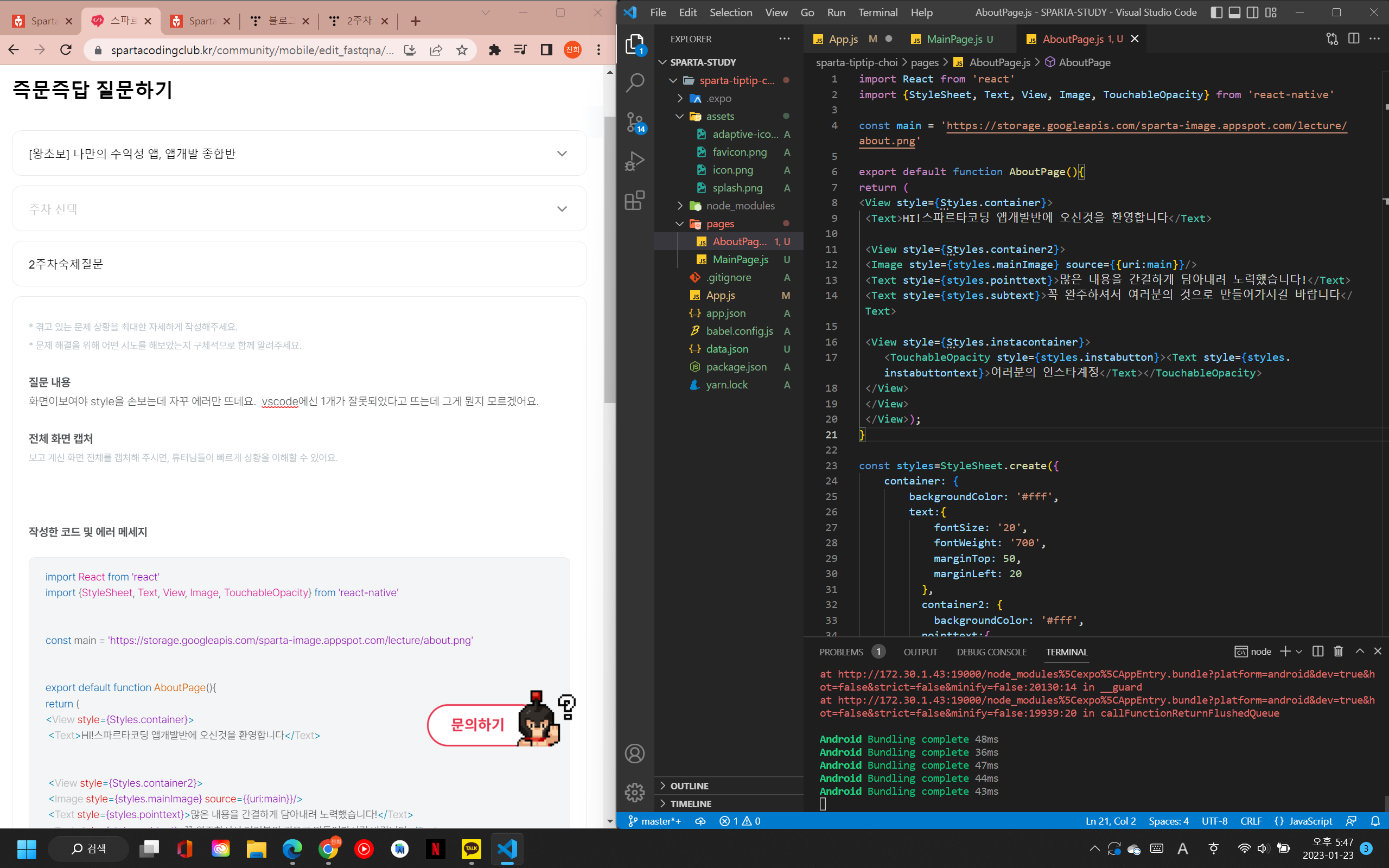Open the Terminal menu
This screenshot has height=868, width=1389.
coord(877,12)
